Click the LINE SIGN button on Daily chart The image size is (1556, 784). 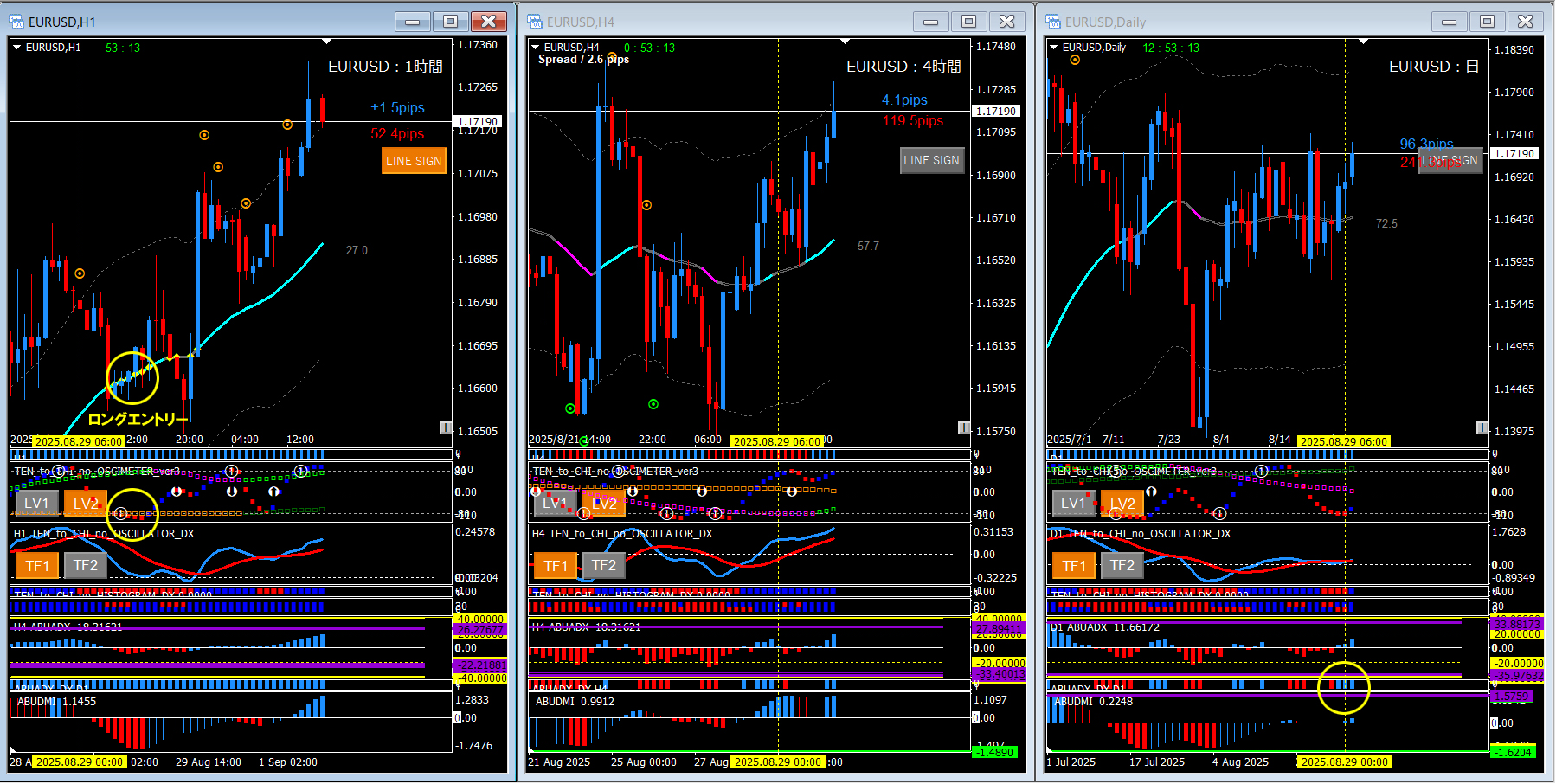(x=1450, y=160)
